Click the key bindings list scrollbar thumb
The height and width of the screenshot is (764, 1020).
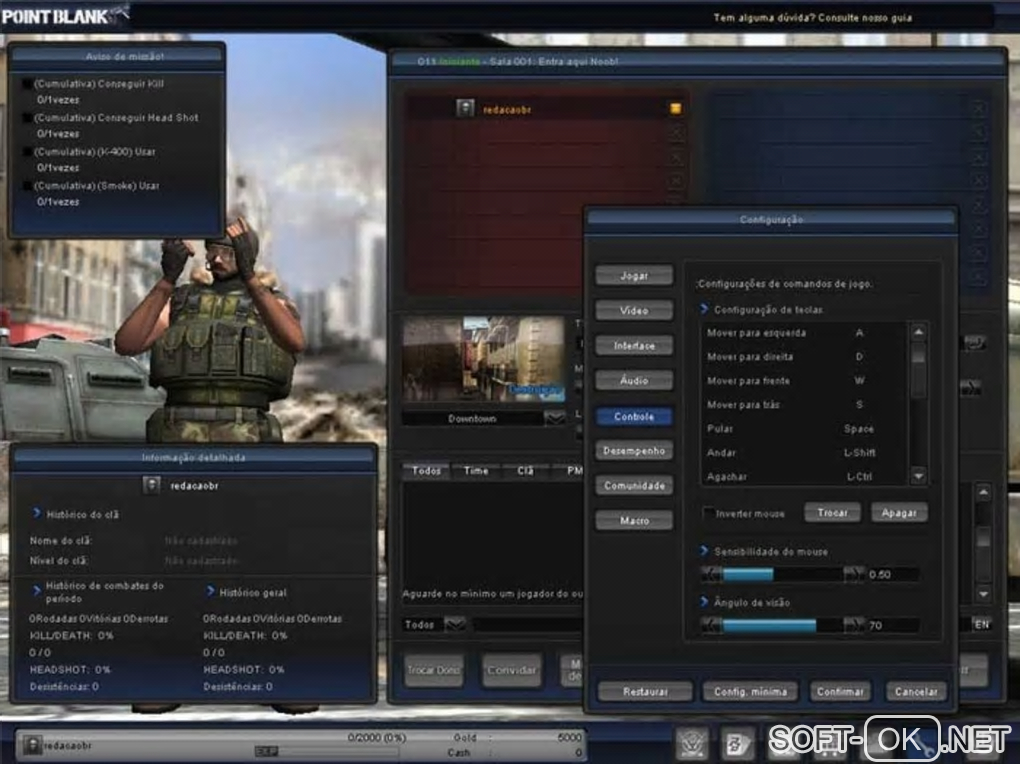click(918, 353)
